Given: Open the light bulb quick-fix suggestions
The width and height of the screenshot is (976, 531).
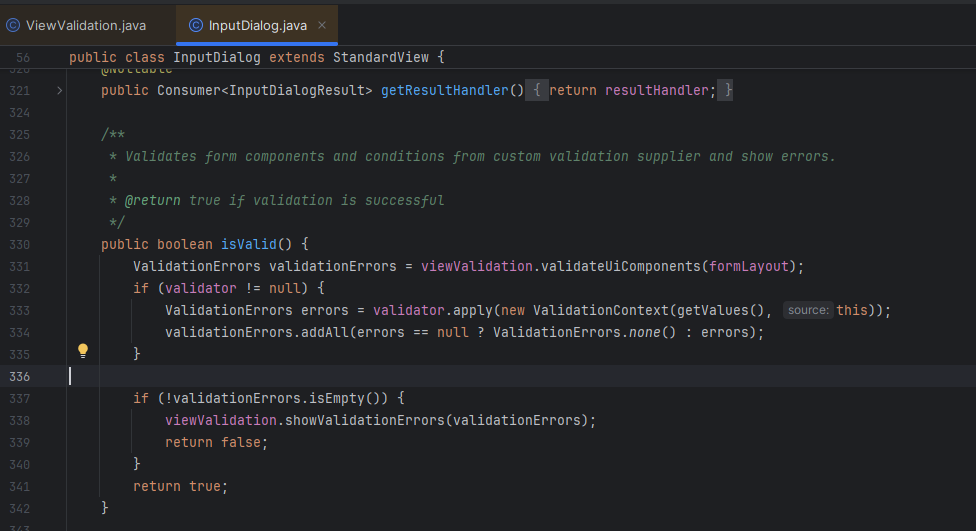Looking at the screenshot, I should (x=83, y=350).
